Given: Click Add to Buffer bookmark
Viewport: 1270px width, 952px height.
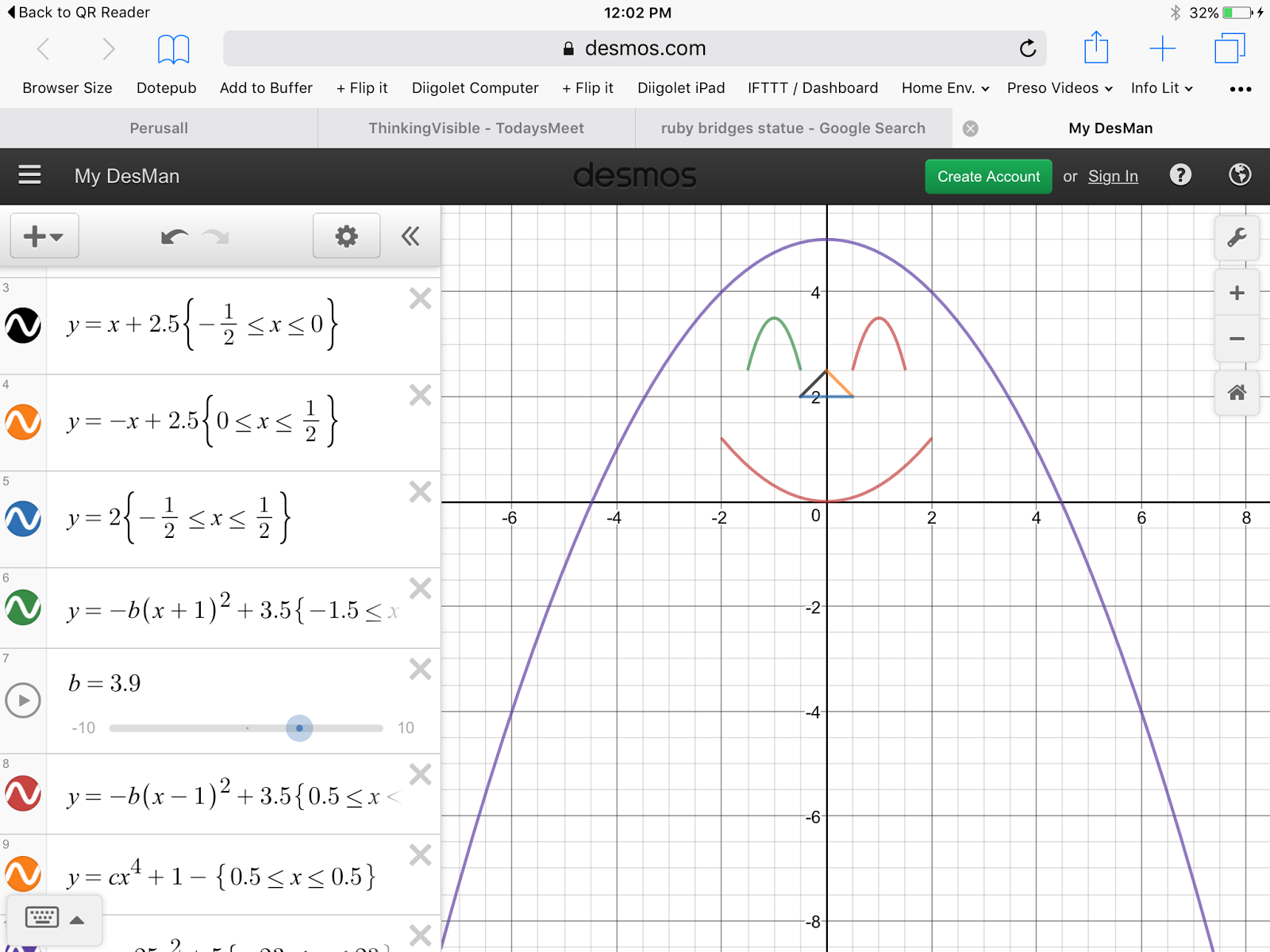Looking at the screenshot, I should [266, 88].
